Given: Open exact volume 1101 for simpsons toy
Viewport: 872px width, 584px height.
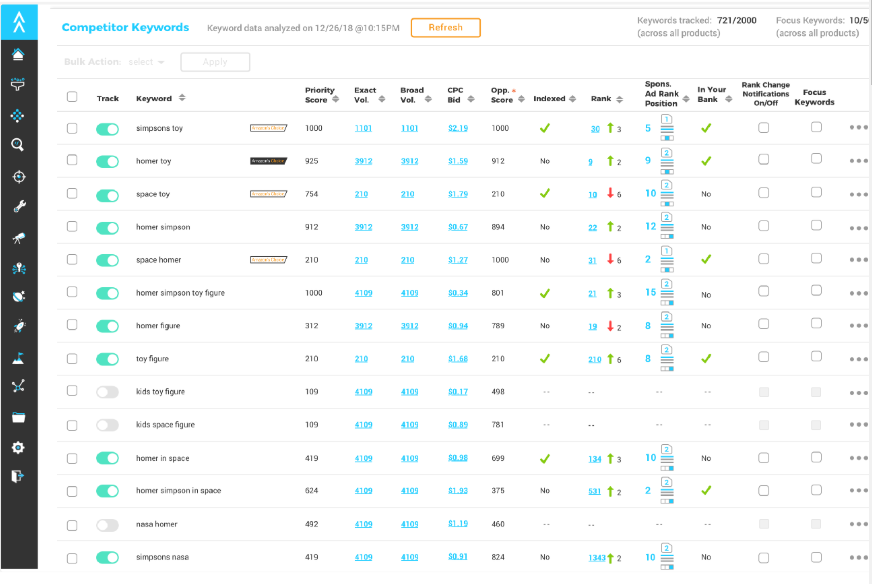Looking at the screenshot, I should point(363,128).
